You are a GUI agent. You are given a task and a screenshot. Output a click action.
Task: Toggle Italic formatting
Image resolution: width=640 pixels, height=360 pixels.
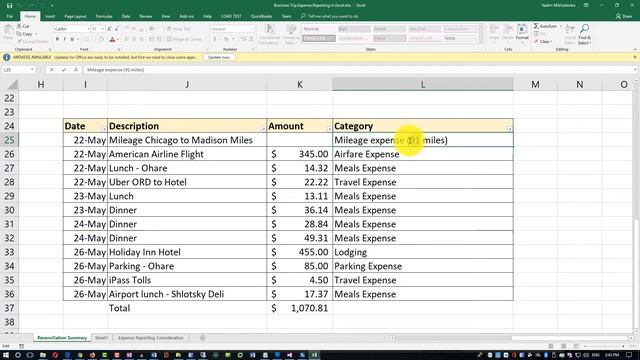pyautogui.click(x=64, y=39)
